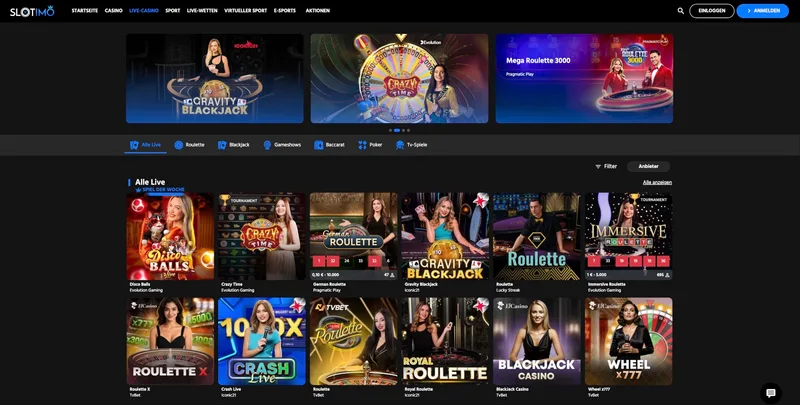The height and width of the screenshot is (405, 800).
Task: Select the last carousel pagination dot
Action: 408,131
